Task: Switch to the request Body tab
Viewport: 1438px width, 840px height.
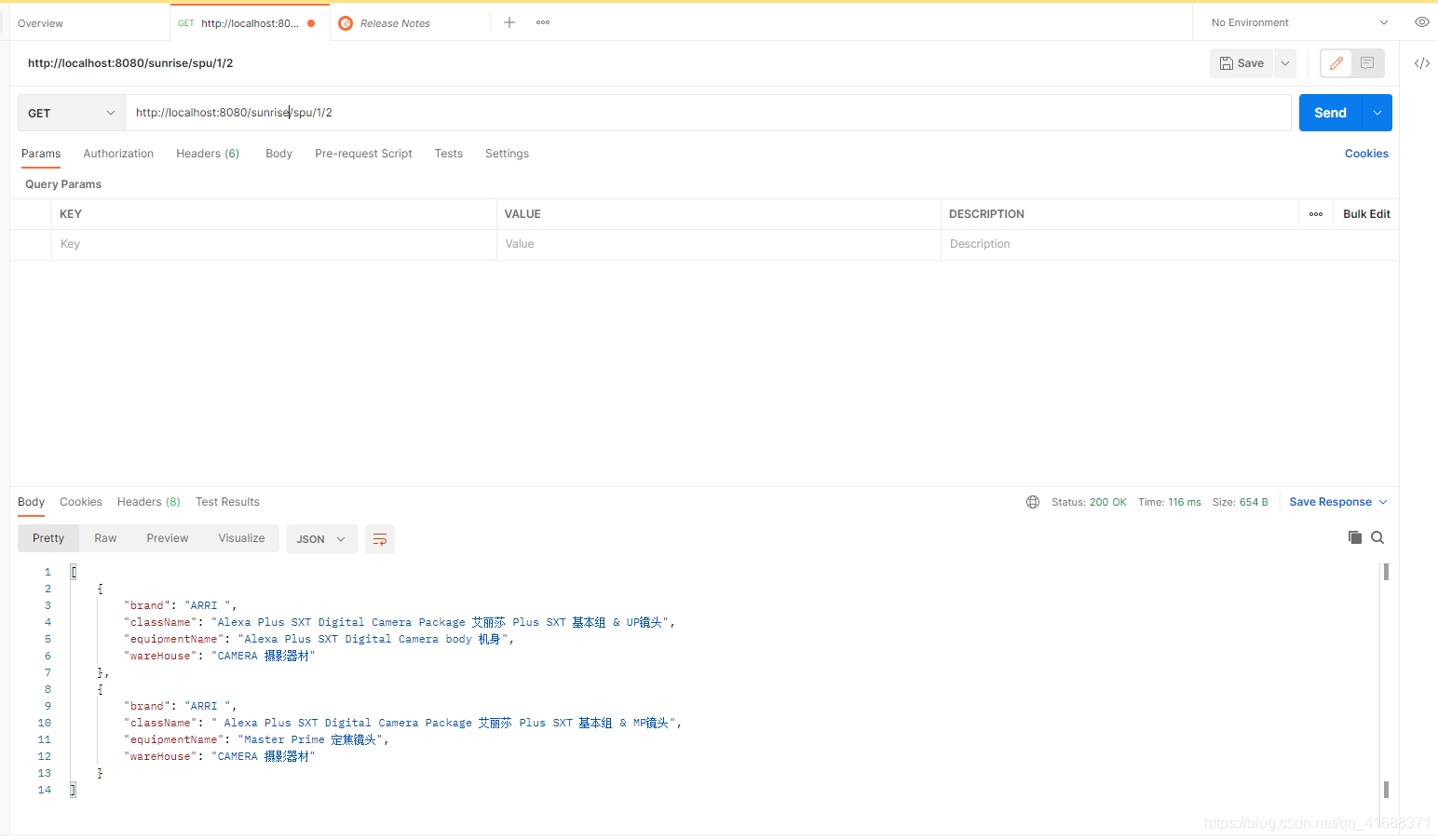Action: click(x=278, y=154)
